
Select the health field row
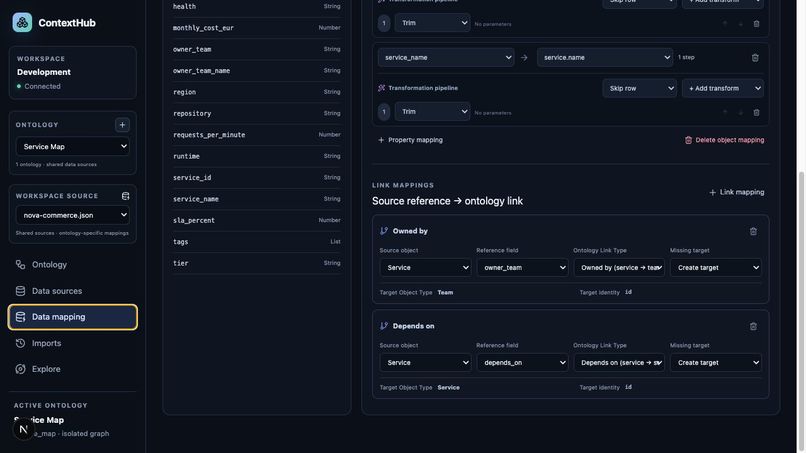tap(257, 7)
